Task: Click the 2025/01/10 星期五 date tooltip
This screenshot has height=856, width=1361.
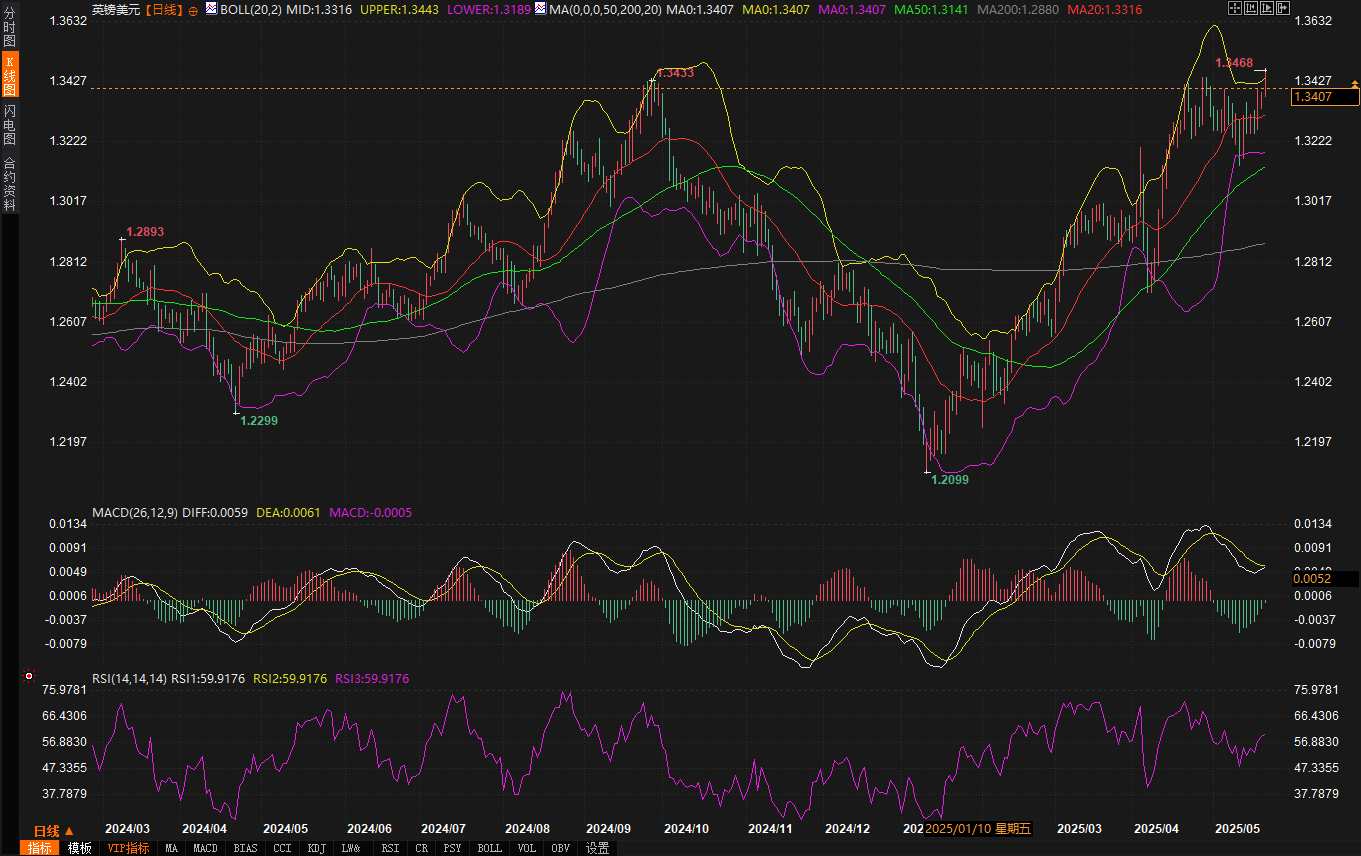Action: coord(978,831)
